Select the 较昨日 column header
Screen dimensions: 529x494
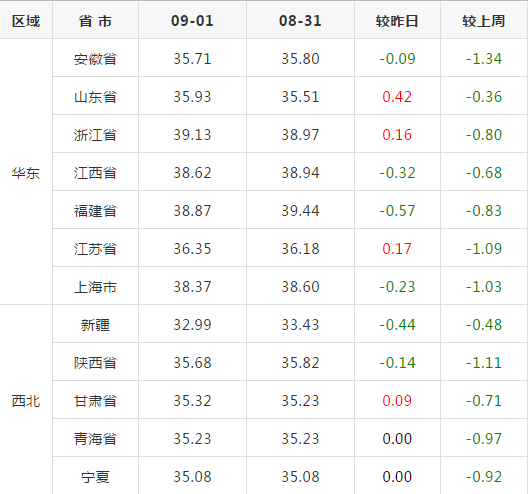click(397, 21)
